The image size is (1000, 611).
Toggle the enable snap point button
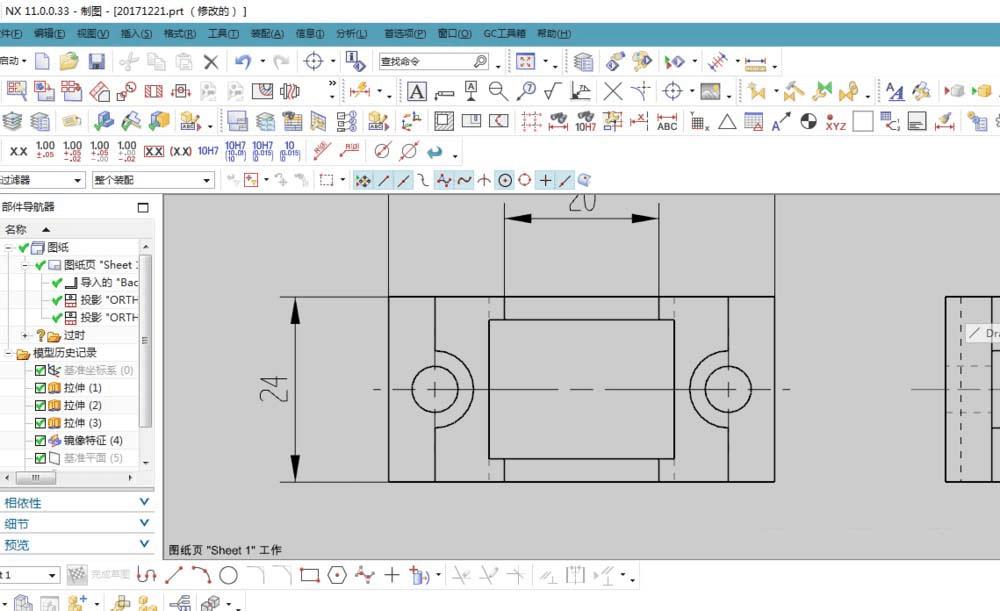(362, 180)
